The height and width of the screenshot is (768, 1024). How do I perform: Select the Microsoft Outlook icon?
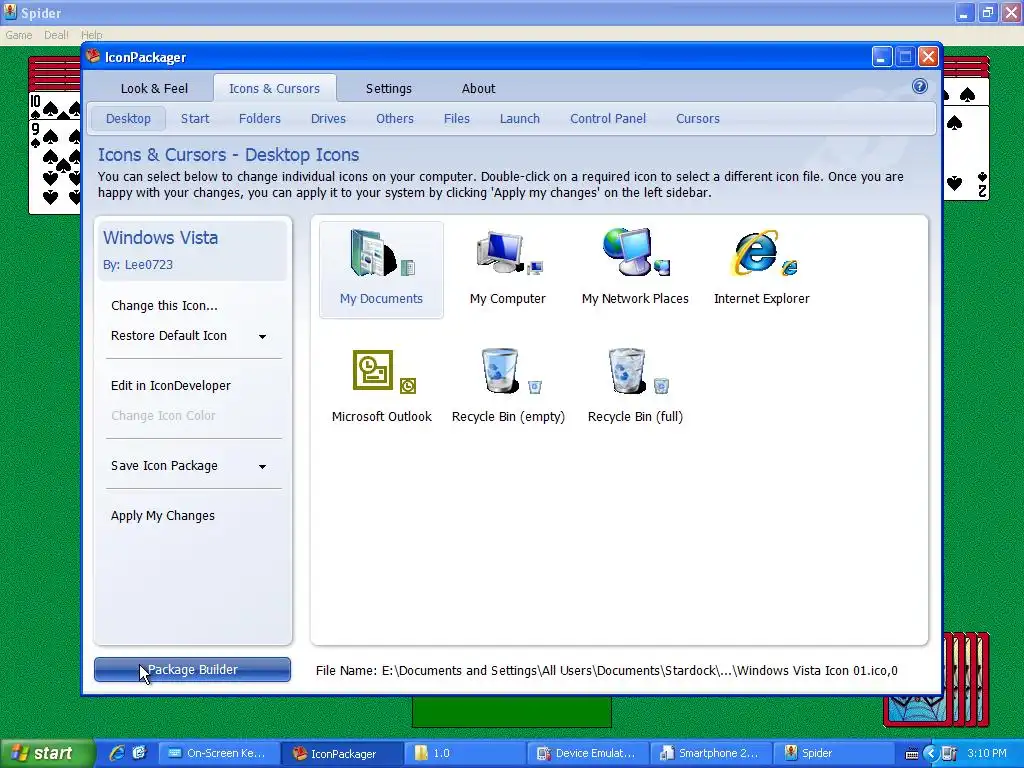(381, 387)
